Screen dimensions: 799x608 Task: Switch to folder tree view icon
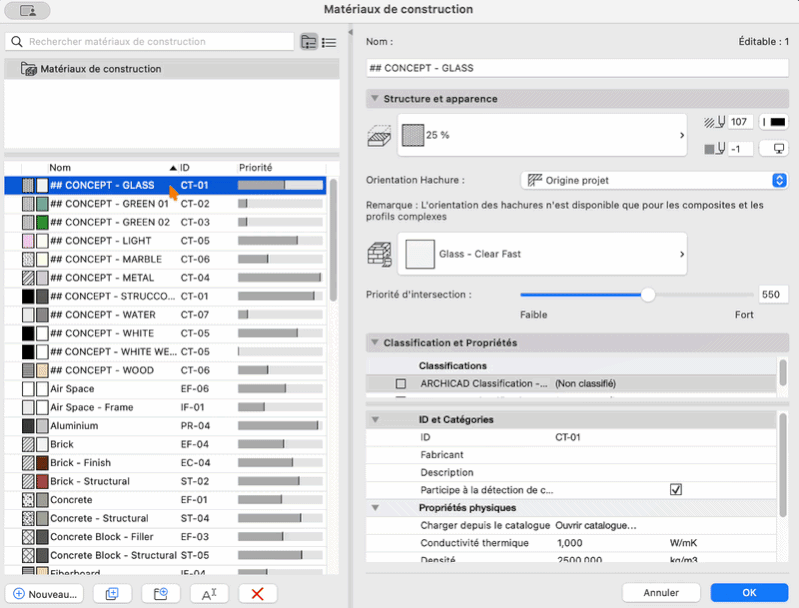[x=308, y=42]
